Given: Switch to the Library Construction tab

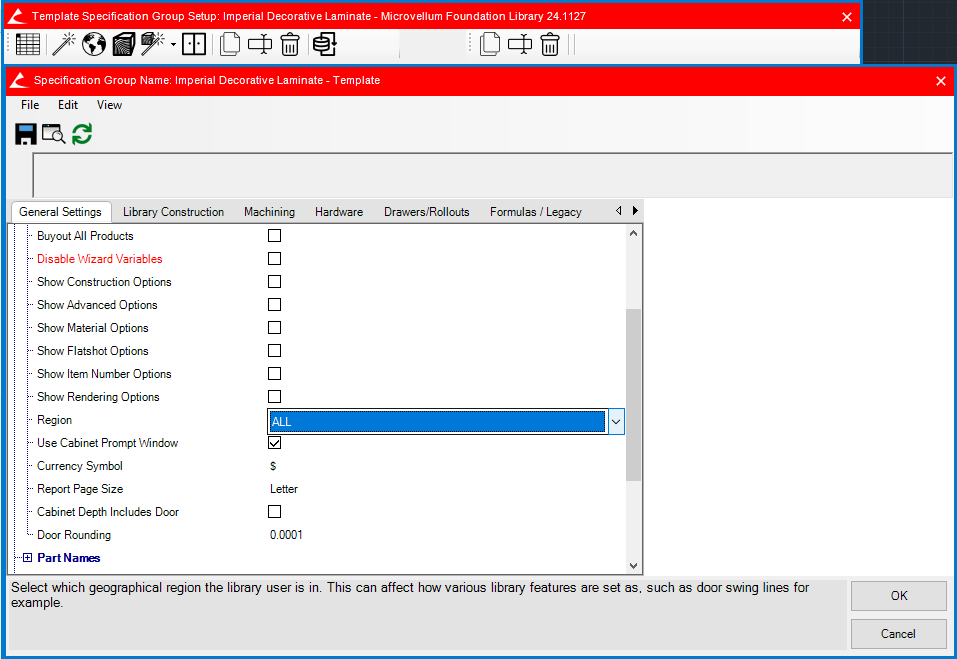Looking at the screenshot, I should pos(173,212).
